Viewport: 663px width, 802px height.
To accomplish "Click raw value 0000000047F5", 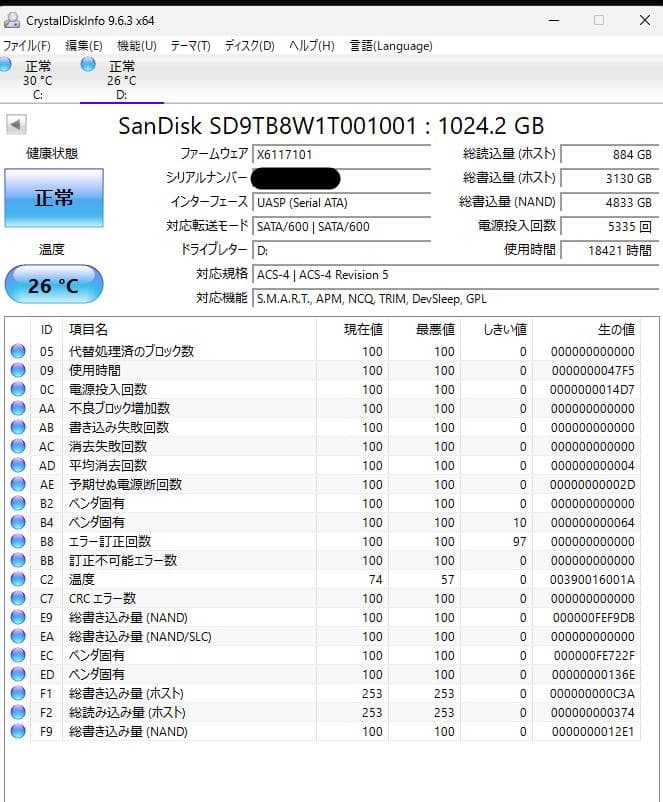I will click(x=593, y=370).
